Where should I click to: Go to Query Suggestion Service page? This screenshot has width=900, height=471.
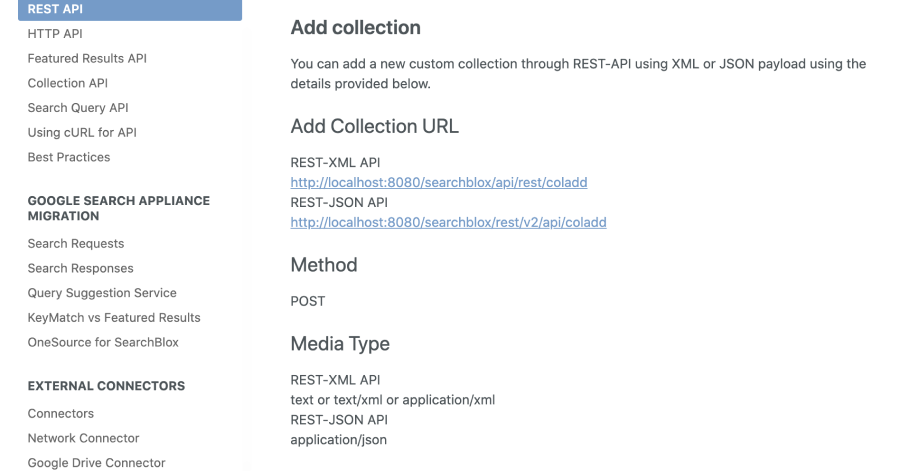click(102, 293)
